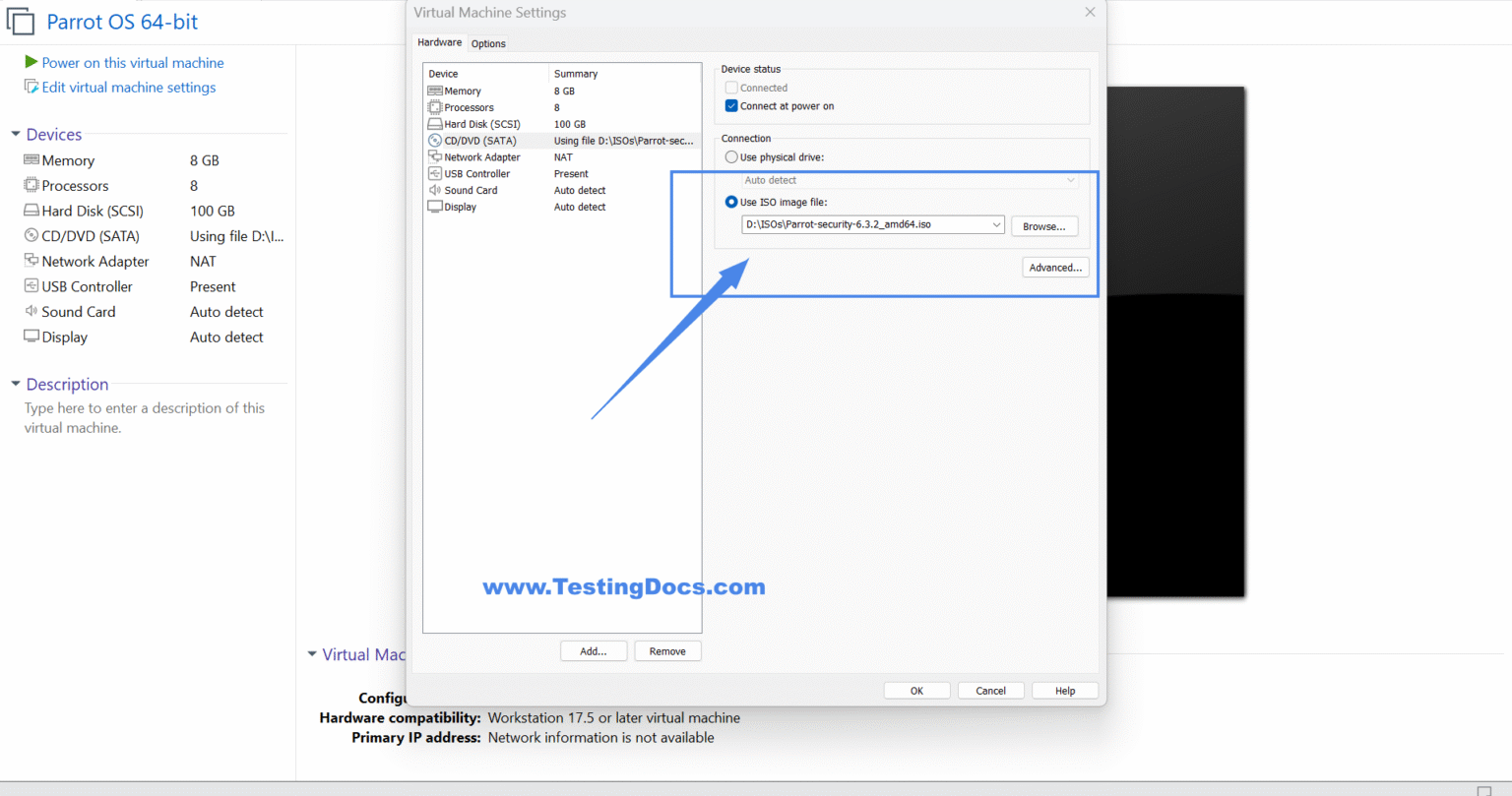Uncheck Connect at power on
Screen dimensions: 1512x796
pyautogui.click(x=730, y=105)
